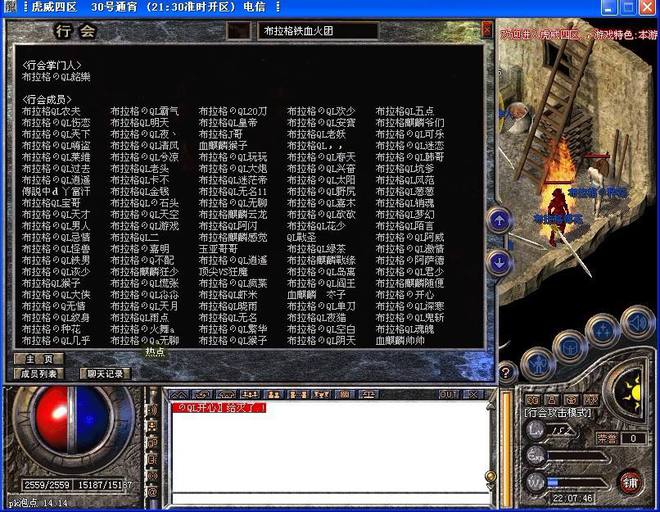Select member 布拉格QL农夫

[51, 111]
